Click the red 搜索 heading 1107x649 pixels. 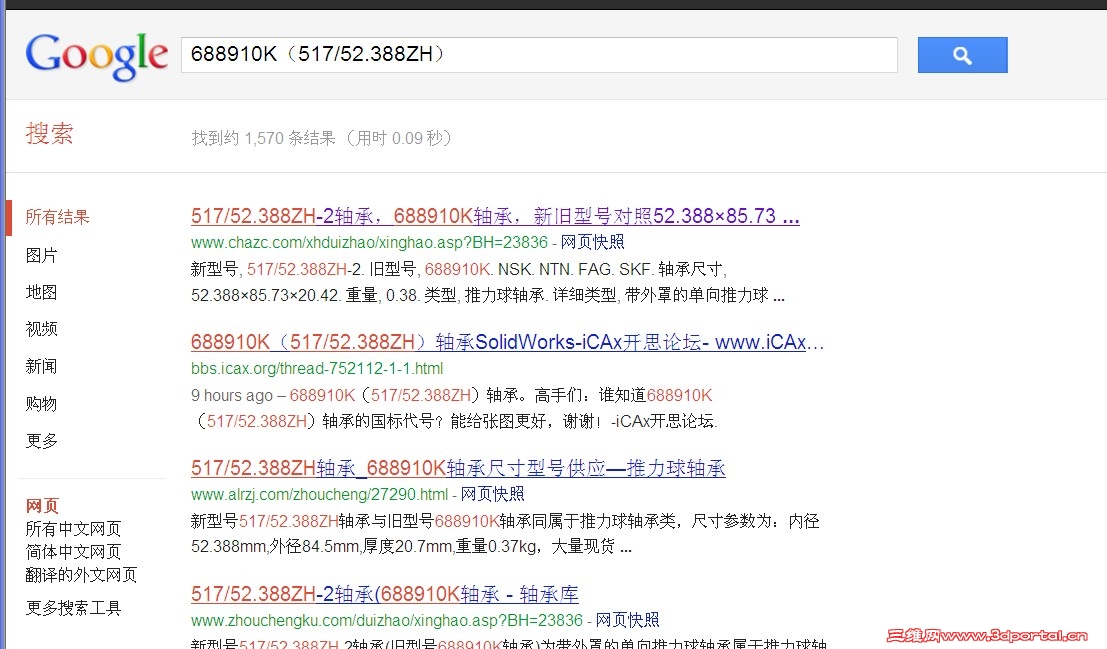49,133
